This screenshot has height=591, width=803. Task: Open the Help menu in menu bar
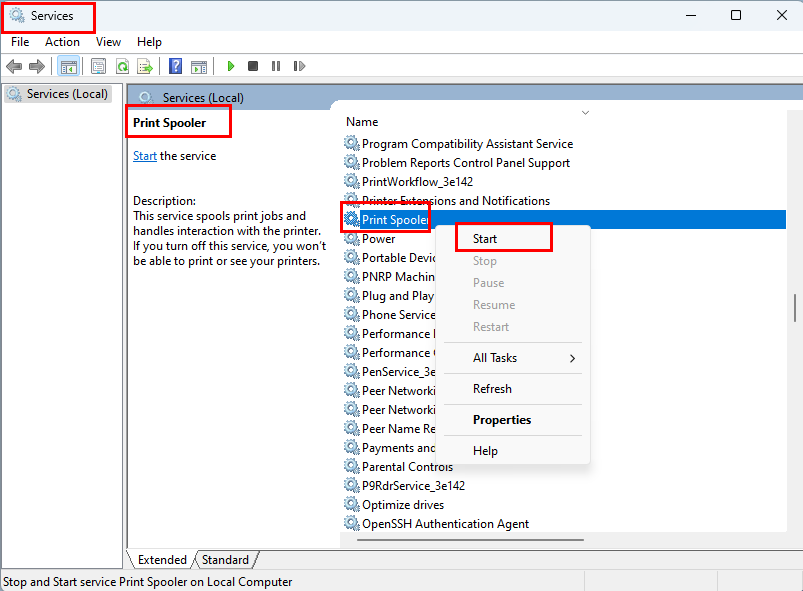pos(149,42)
